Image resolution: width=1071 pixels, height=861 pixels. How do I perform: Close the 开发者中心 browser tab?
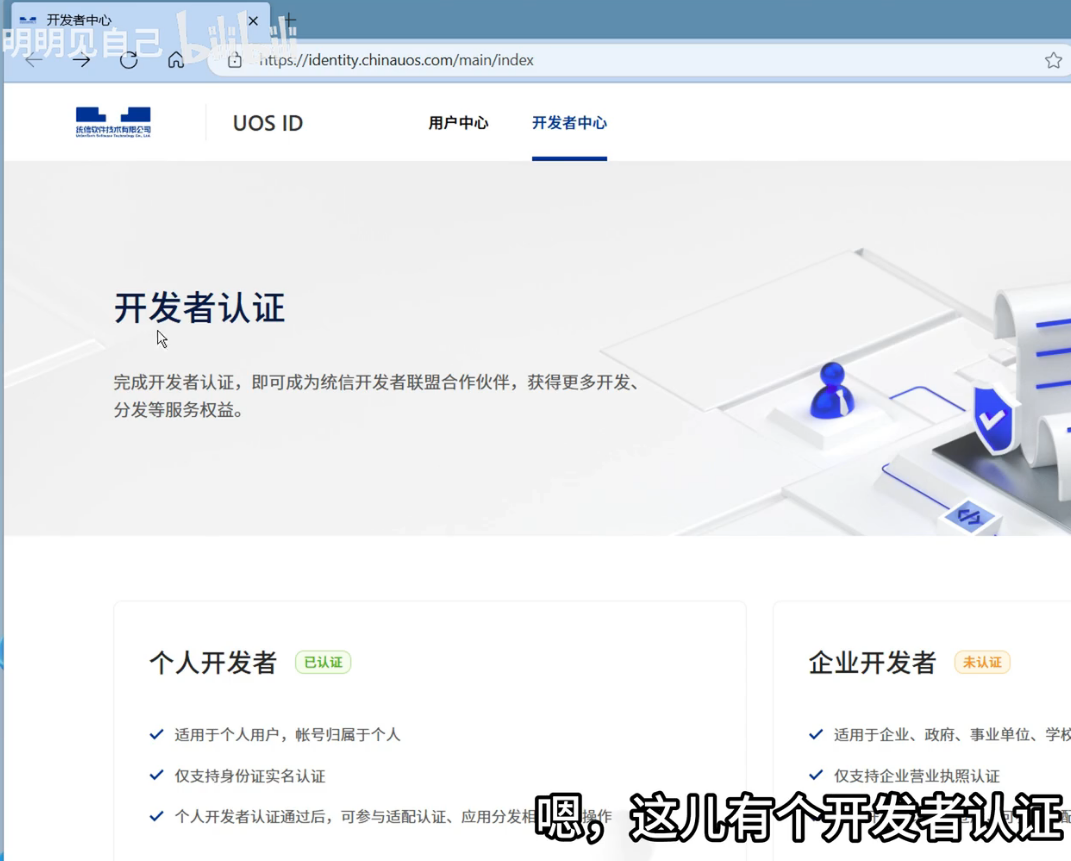point(253,20)
